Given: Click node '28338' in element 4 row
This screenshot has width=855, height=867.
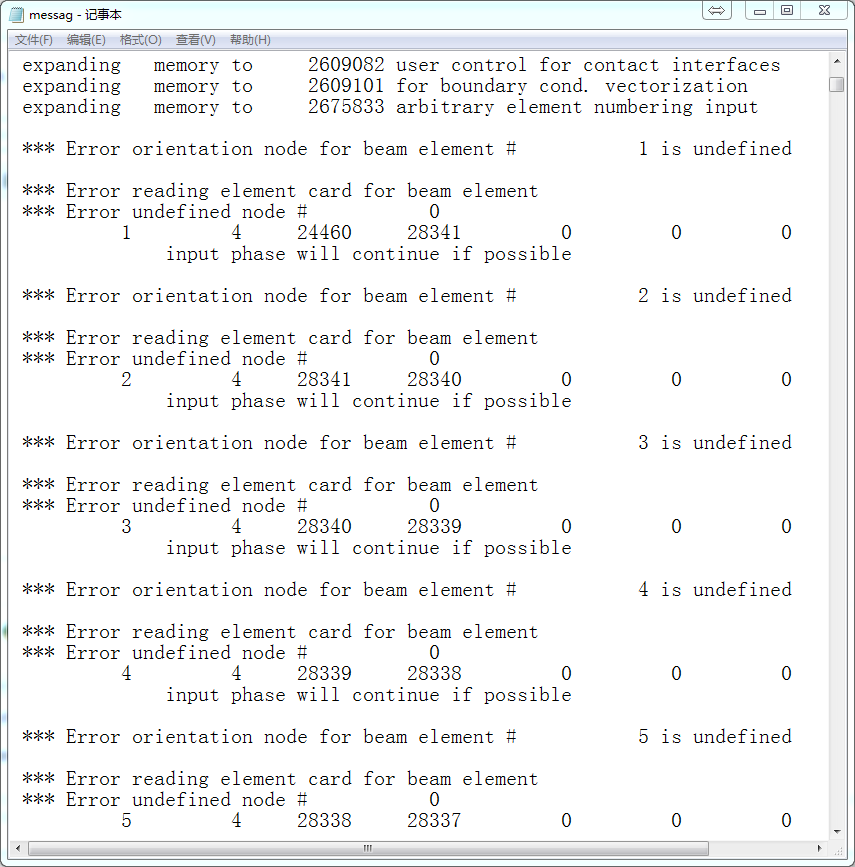Looking at the screenshot, I should 434,674.
